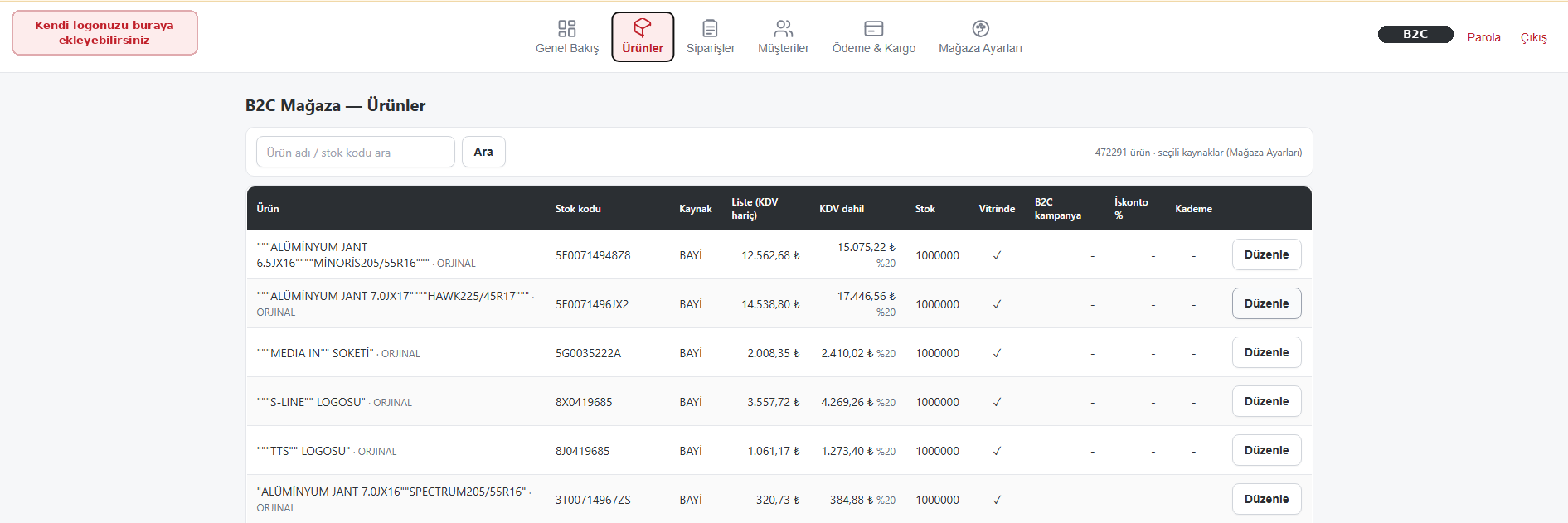Open the Mağaza Ayarları settings icon
Image resolution: width=1568 pixels, height=523 pixels.
[x=980, y=29]
